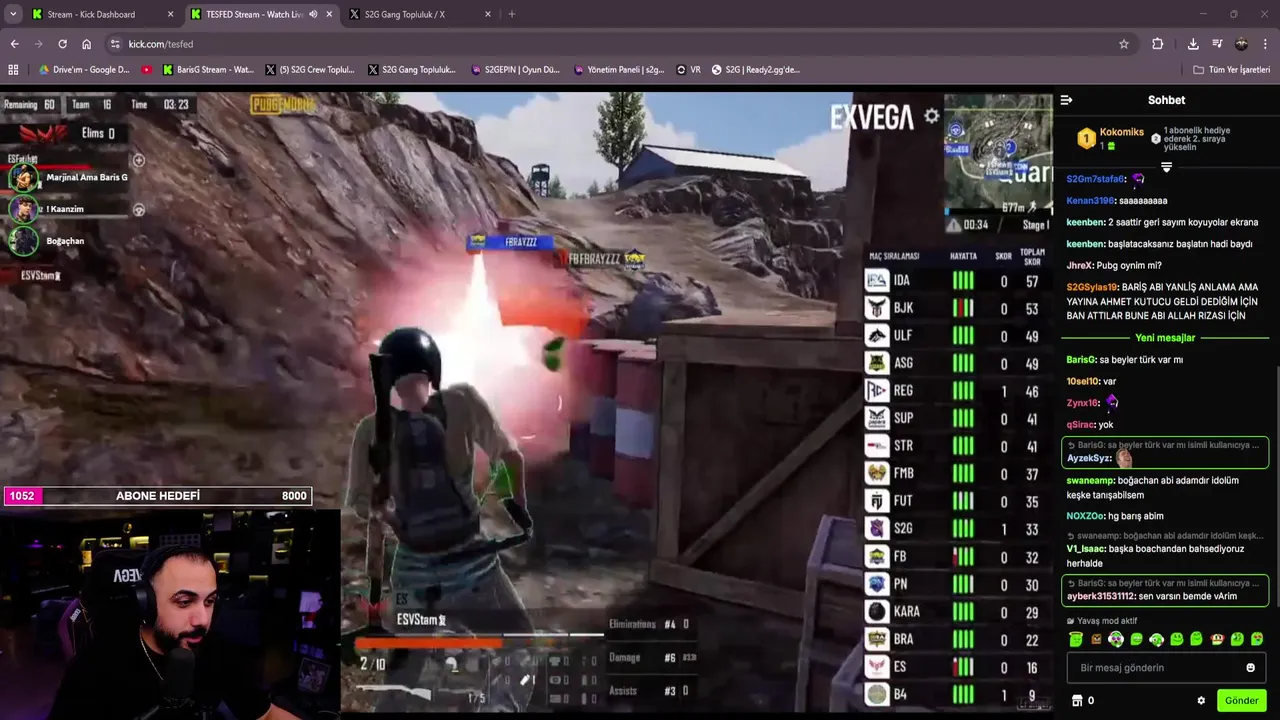
Task: Close the S2G Gang Topluluk / X tab
Action: pyautogui.click(x=488, y=14)
